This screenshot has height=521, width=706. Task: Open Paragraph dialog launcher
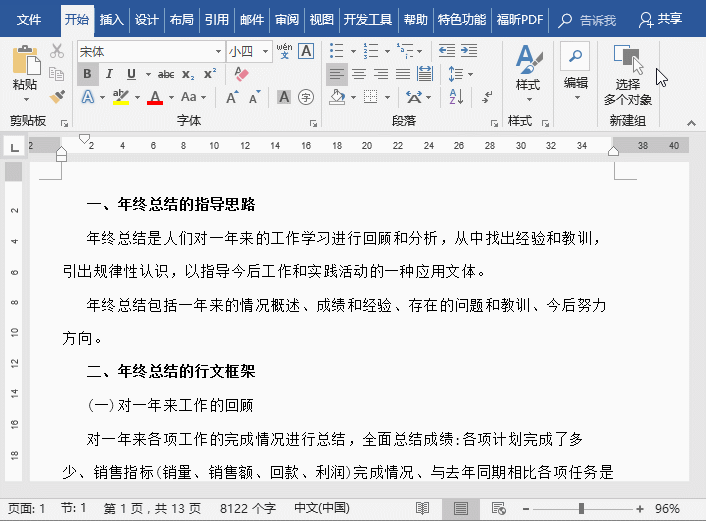tap(494, 123)
